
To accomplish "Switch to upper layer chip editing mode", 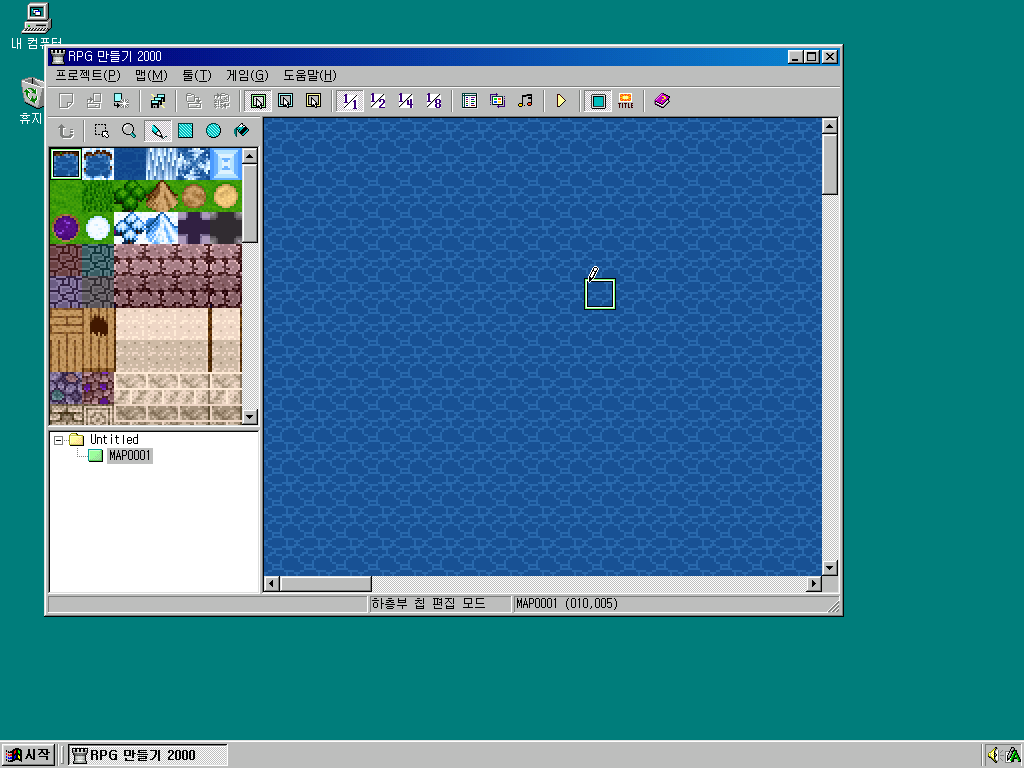I will pyautogui.click(x=285, y=101).
